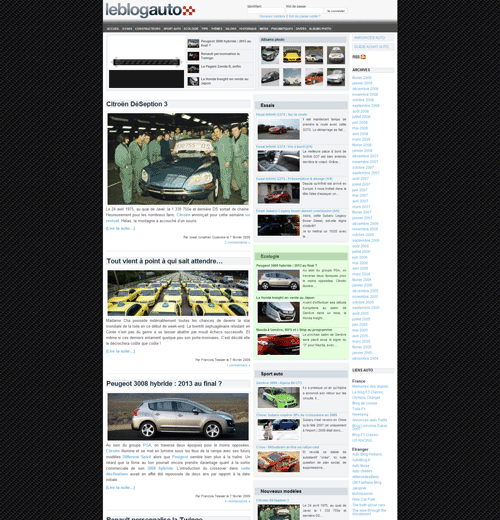The width and height of the screenshot is (500, 520).
Task: Click the Devenez membre link
Action: (x=272, y=16)
